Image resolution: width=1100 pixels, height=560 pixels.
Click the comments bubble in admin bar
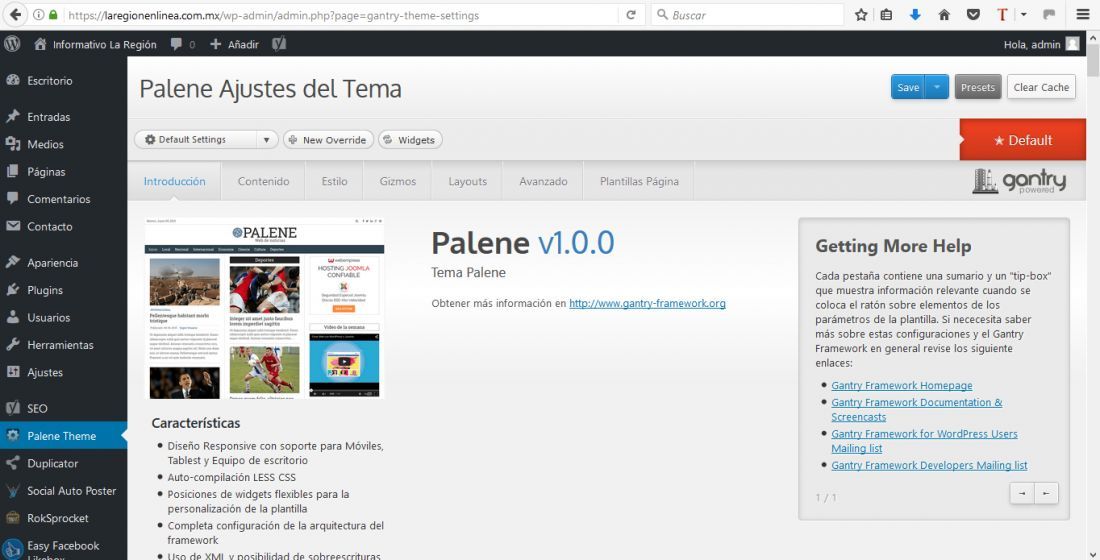182,44
